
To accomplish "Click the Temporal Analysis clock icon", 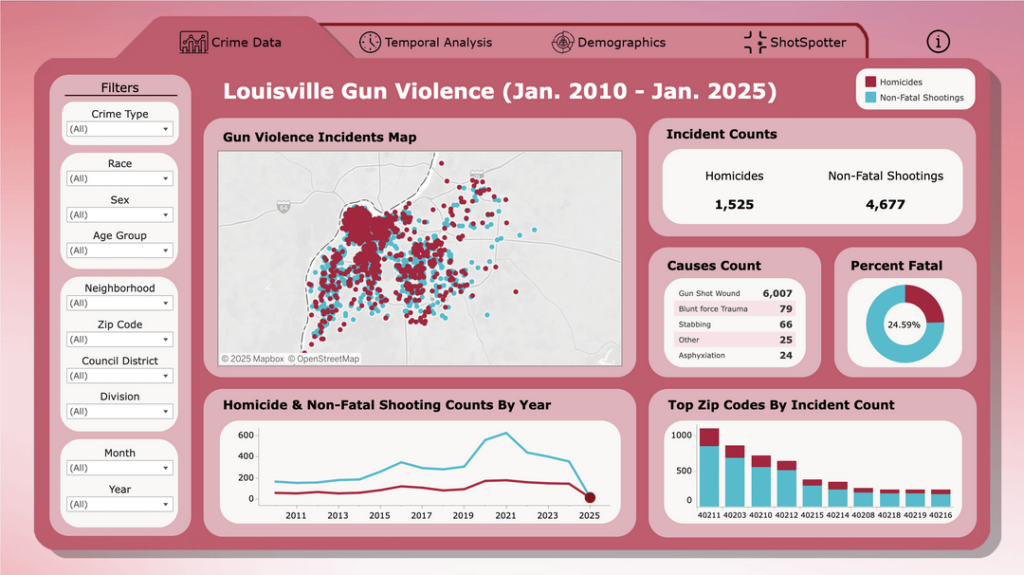I will click(370, 42).
